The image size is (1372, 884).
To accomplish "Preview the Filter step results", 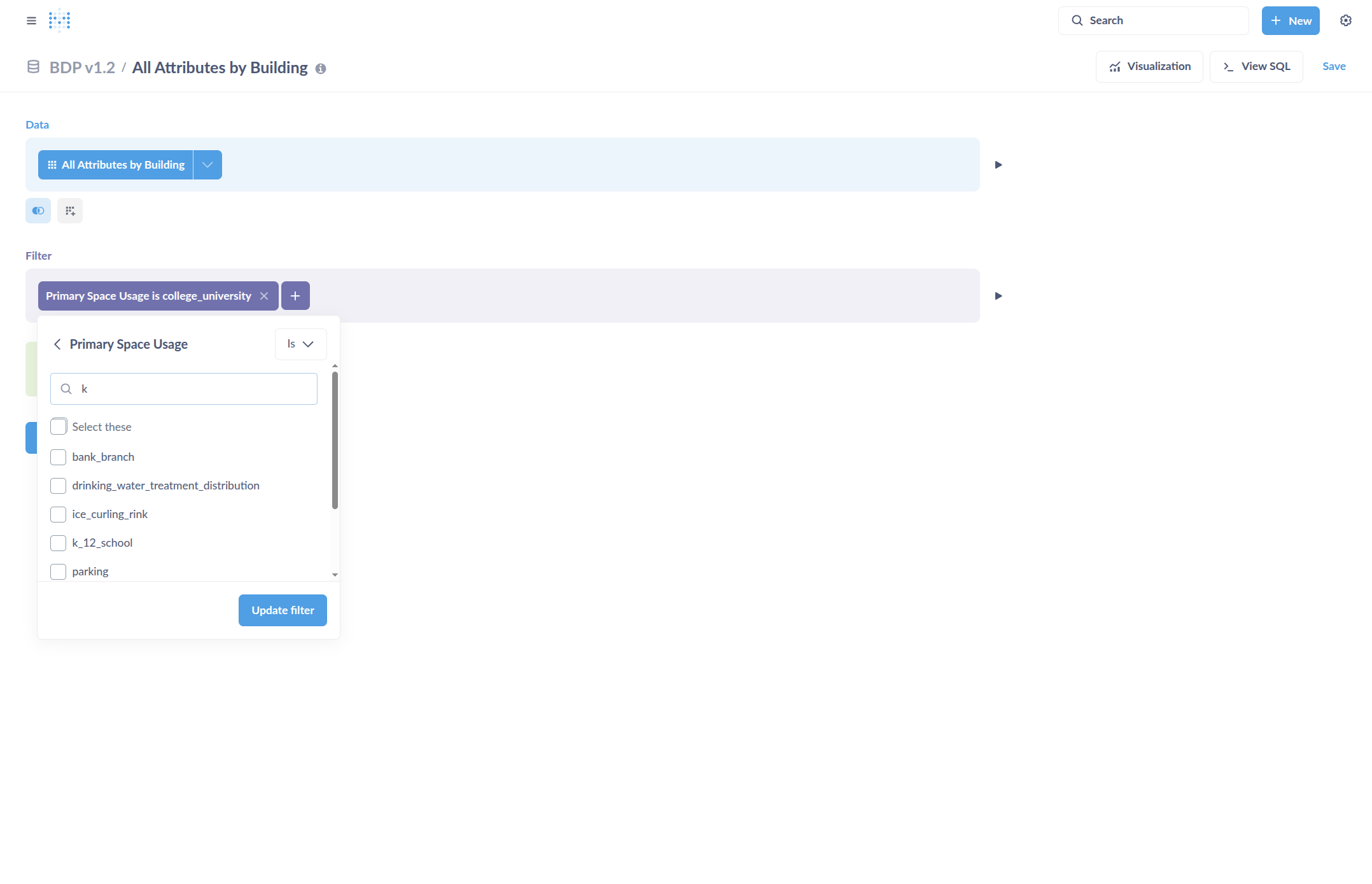I will click(998, 296).
